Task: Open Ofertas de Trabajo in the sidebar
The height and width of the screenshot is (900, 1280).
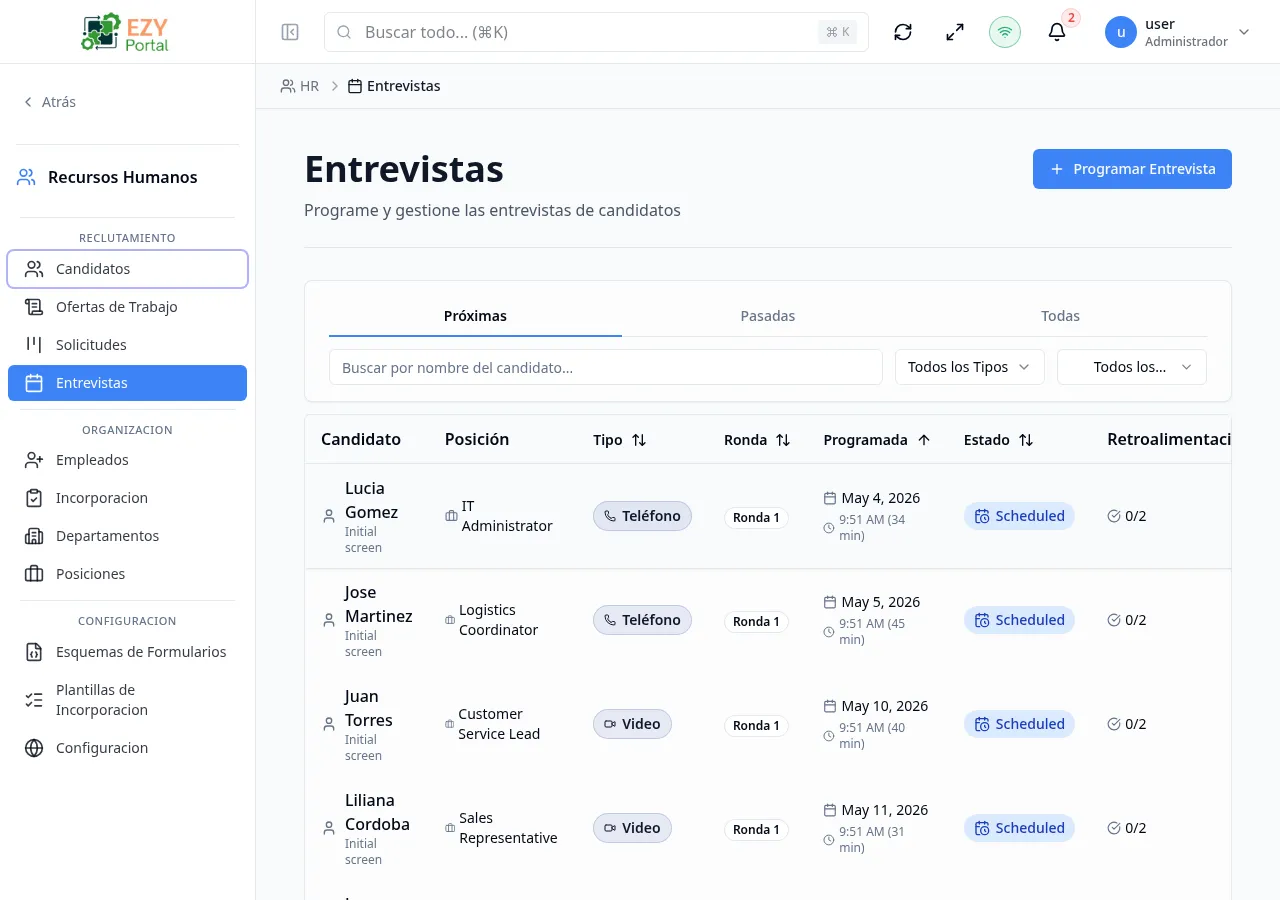Action: point(127,307)
